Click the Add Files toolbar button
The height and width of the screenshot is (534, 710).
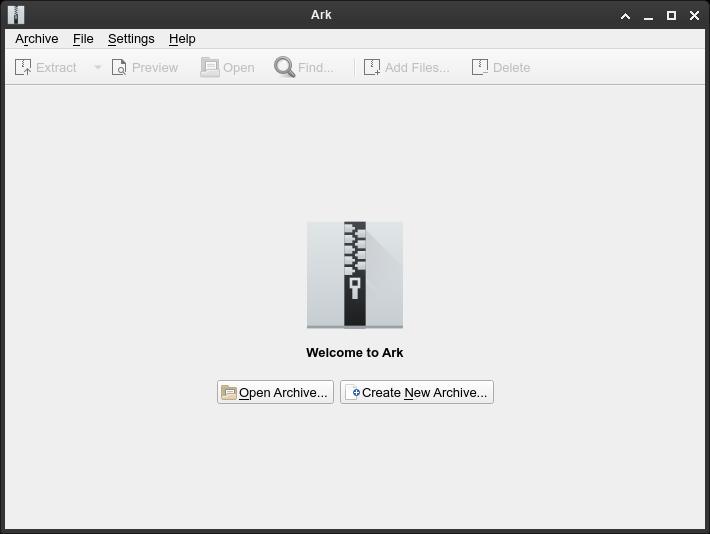coord(407,67)
